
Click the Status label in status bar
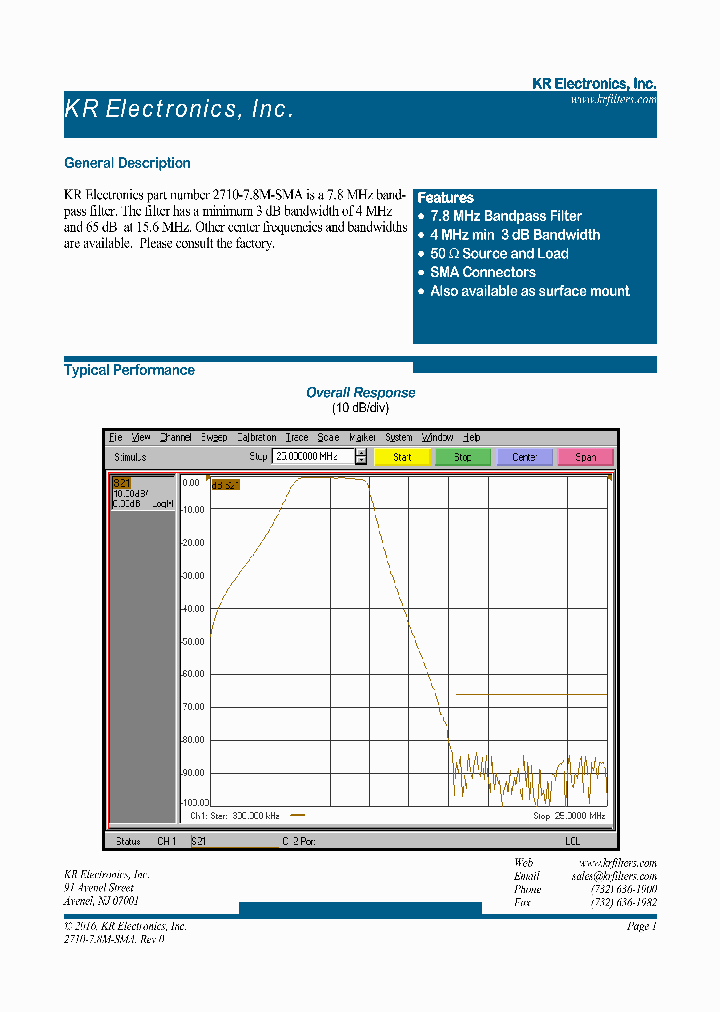[x=128, y=841]
